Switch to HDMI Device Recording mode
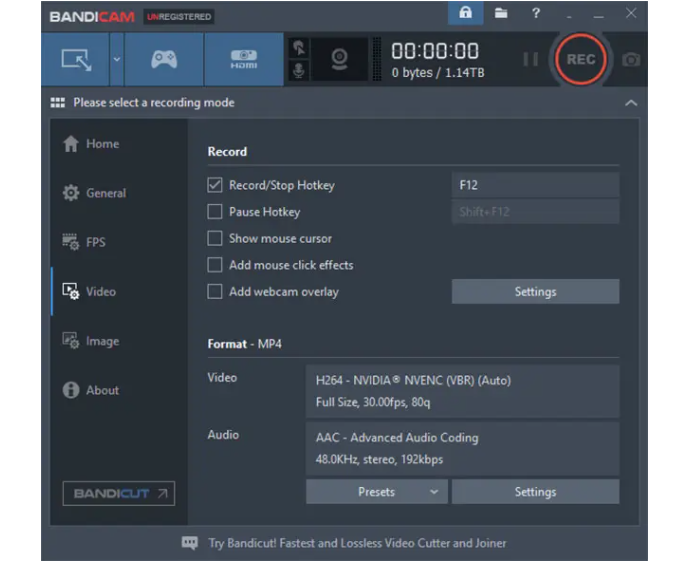Screen dimensions: 700x562 point(244,59)
